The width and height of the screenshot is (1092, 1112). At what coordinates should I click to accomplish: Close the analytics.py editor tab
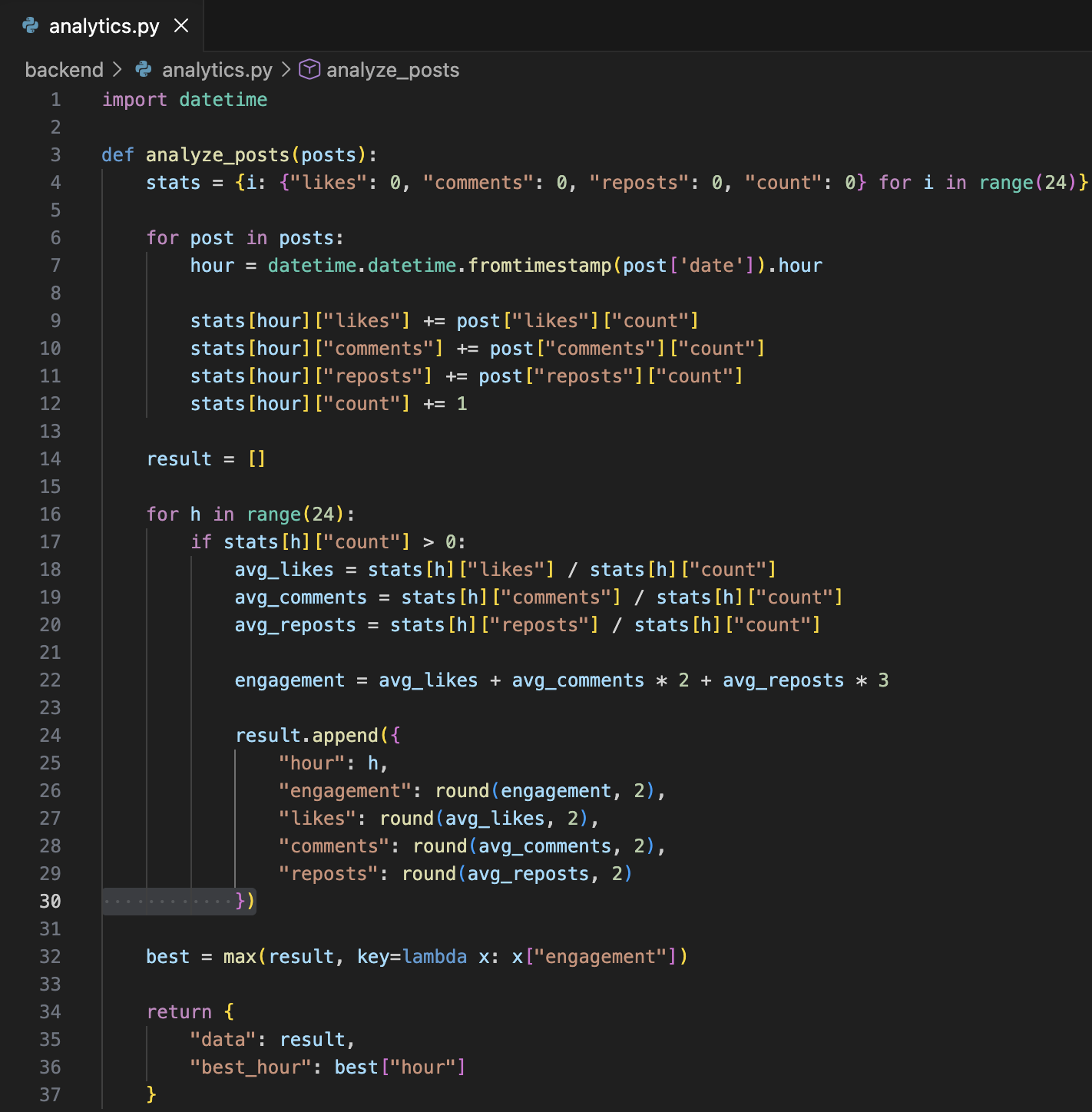pos(181,26)
